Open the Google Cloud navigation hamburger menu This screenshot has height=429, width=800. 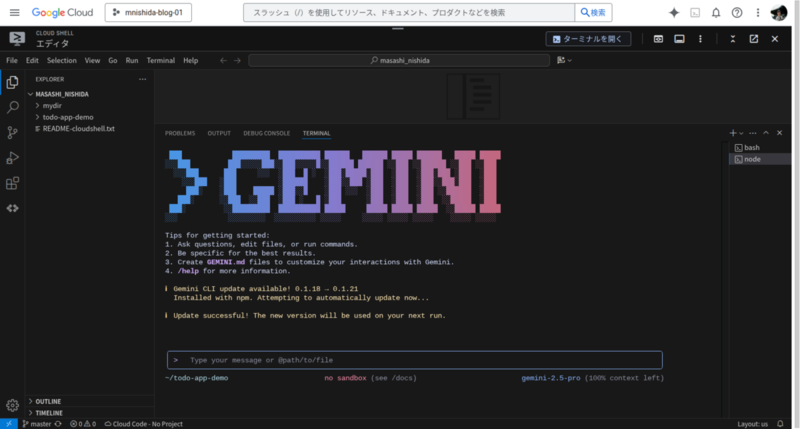click(14, 12)
